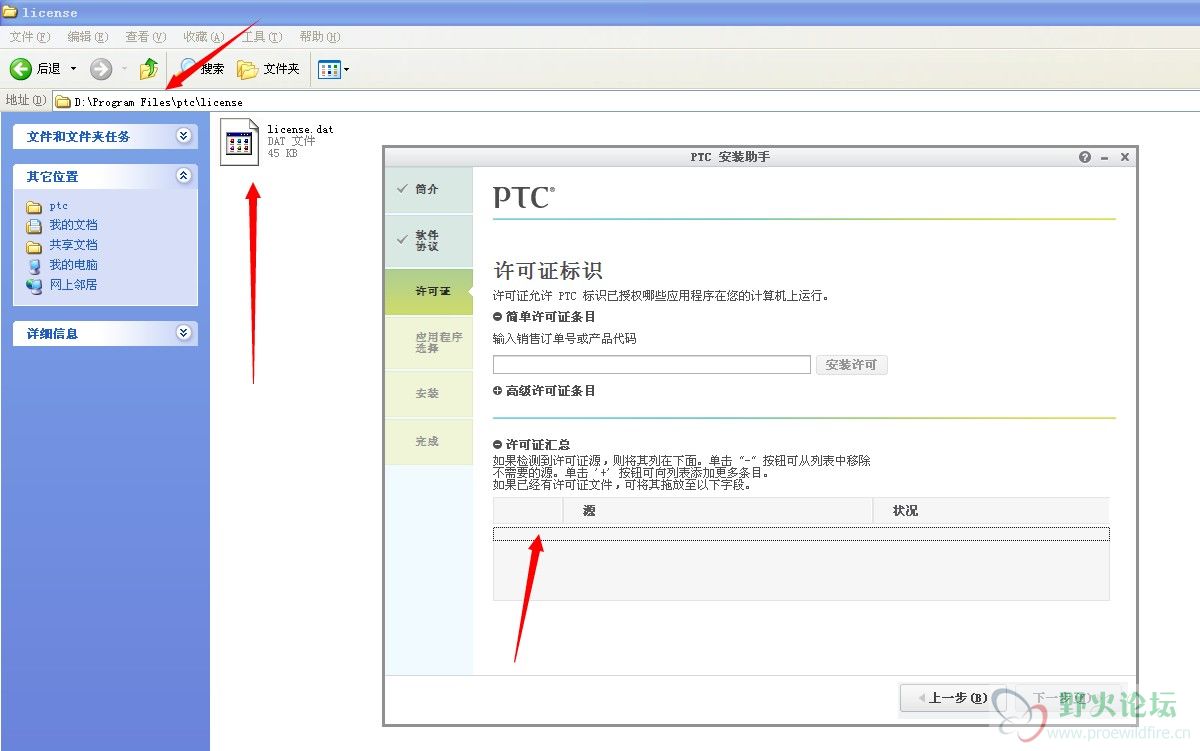Minimize the PTC 安装助手 window
The width and height of the screenshot is (1200, 751).
tap(1105, 158)
